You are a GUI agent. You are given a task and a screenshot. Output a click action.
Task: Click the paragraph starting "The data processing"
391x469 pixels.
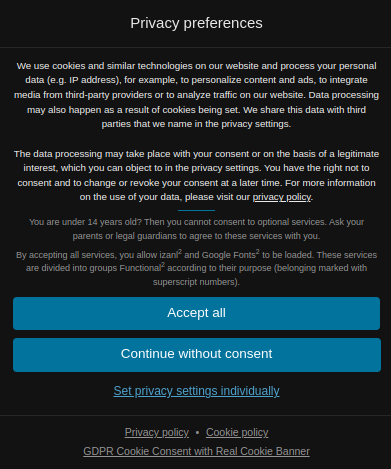(x=196, y=175)
